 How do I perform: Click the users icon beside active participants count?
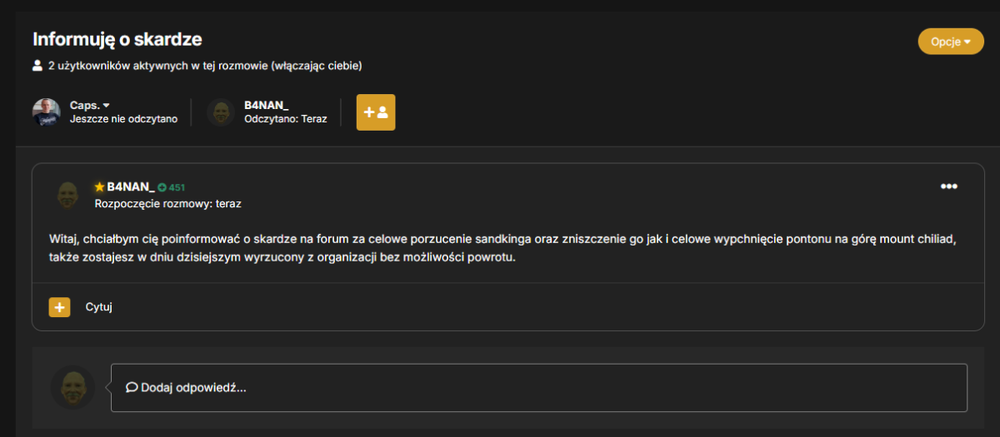pyautogui.click(x=38, y=66)
